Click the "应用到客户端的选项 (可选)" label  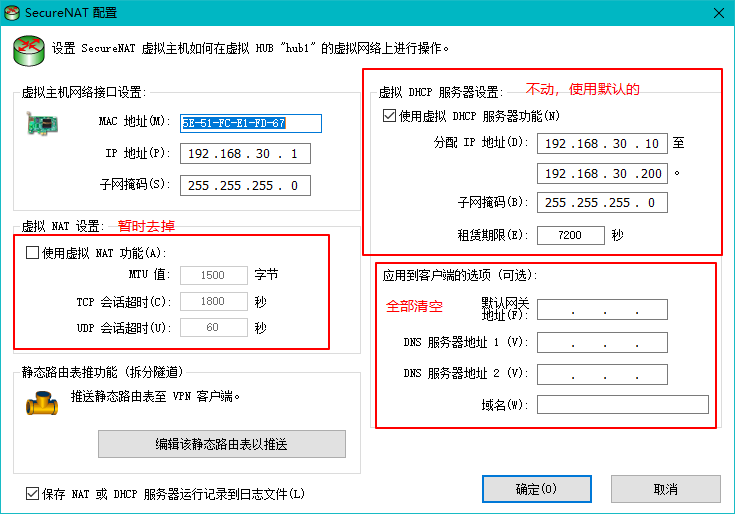[x=460, y=275]
